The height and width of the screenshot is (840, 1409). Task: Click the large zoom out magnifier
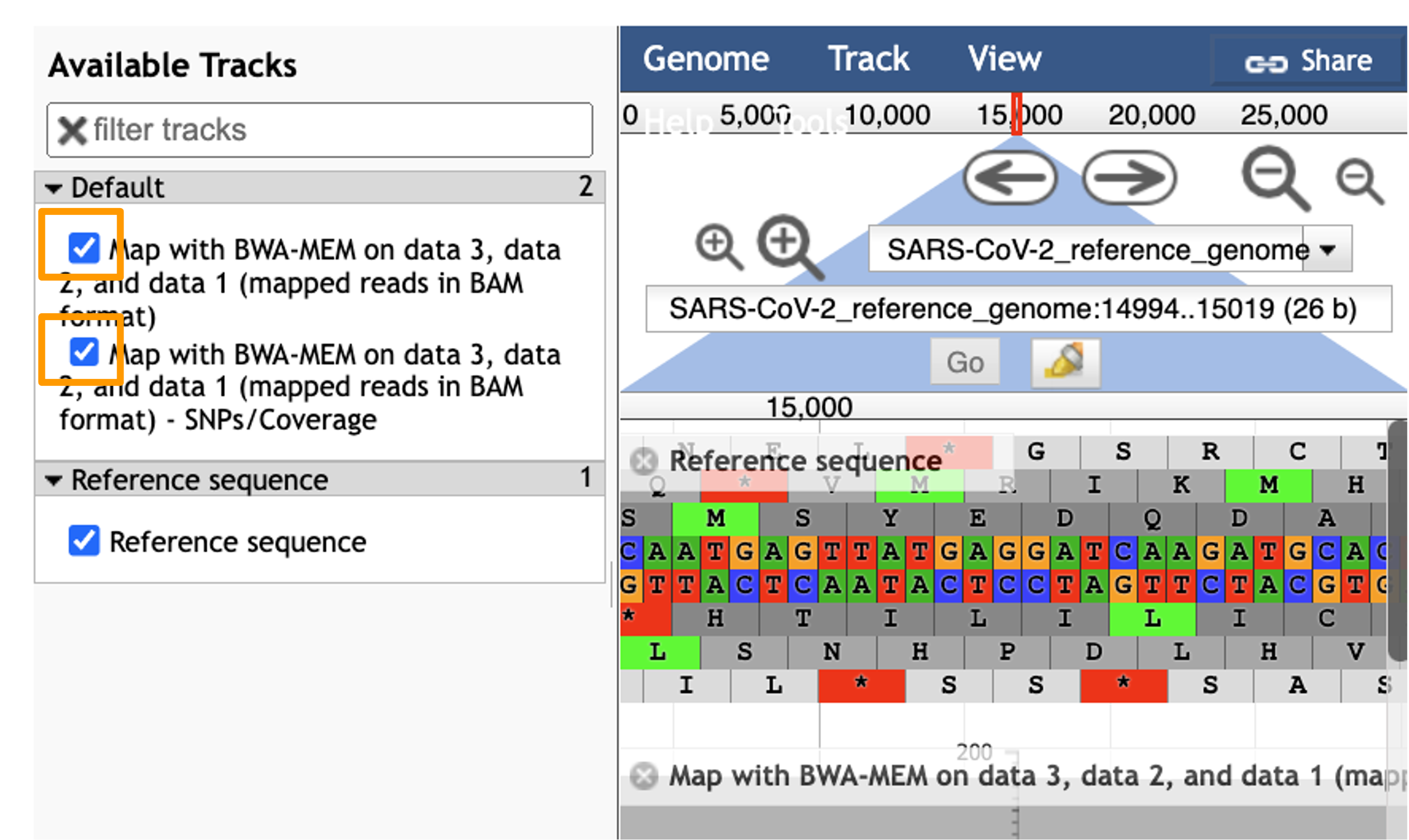tap(1277, 178)
